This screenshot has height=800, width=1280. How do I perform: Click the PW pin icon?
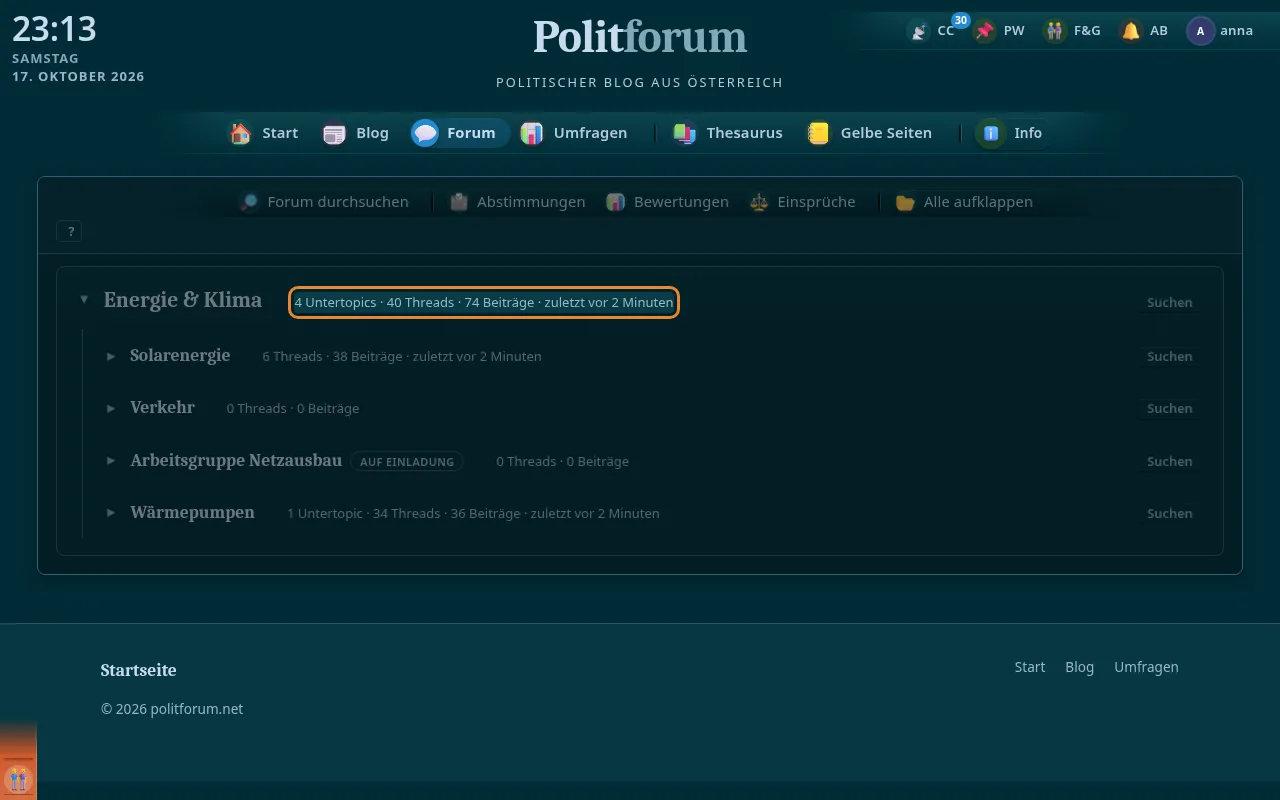click(x=986, y=31)
